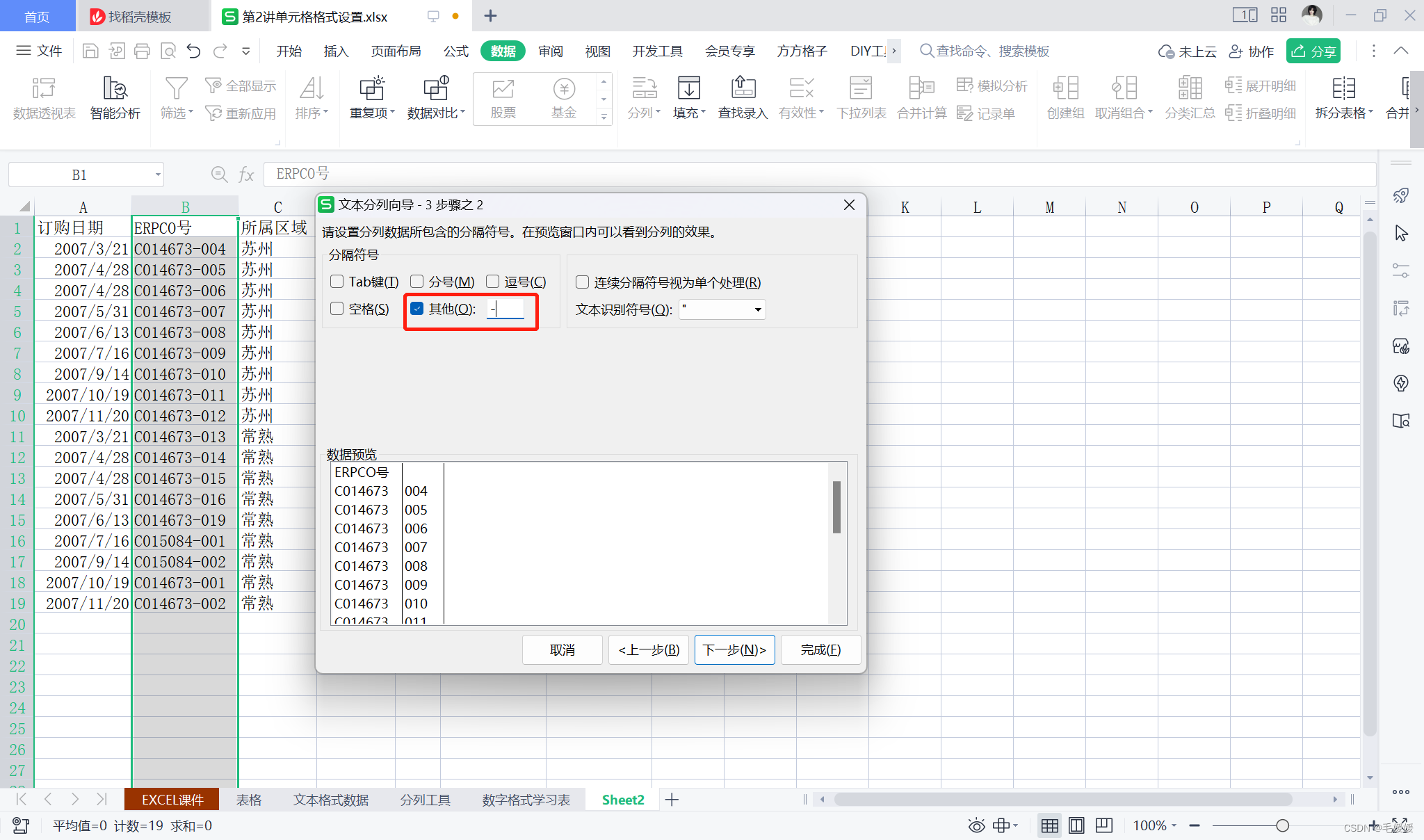The height and width of the screenshot is (840, 1424).
Task: Click the zoom slider handle in status bar
Action: click(x=1283, y=825)
